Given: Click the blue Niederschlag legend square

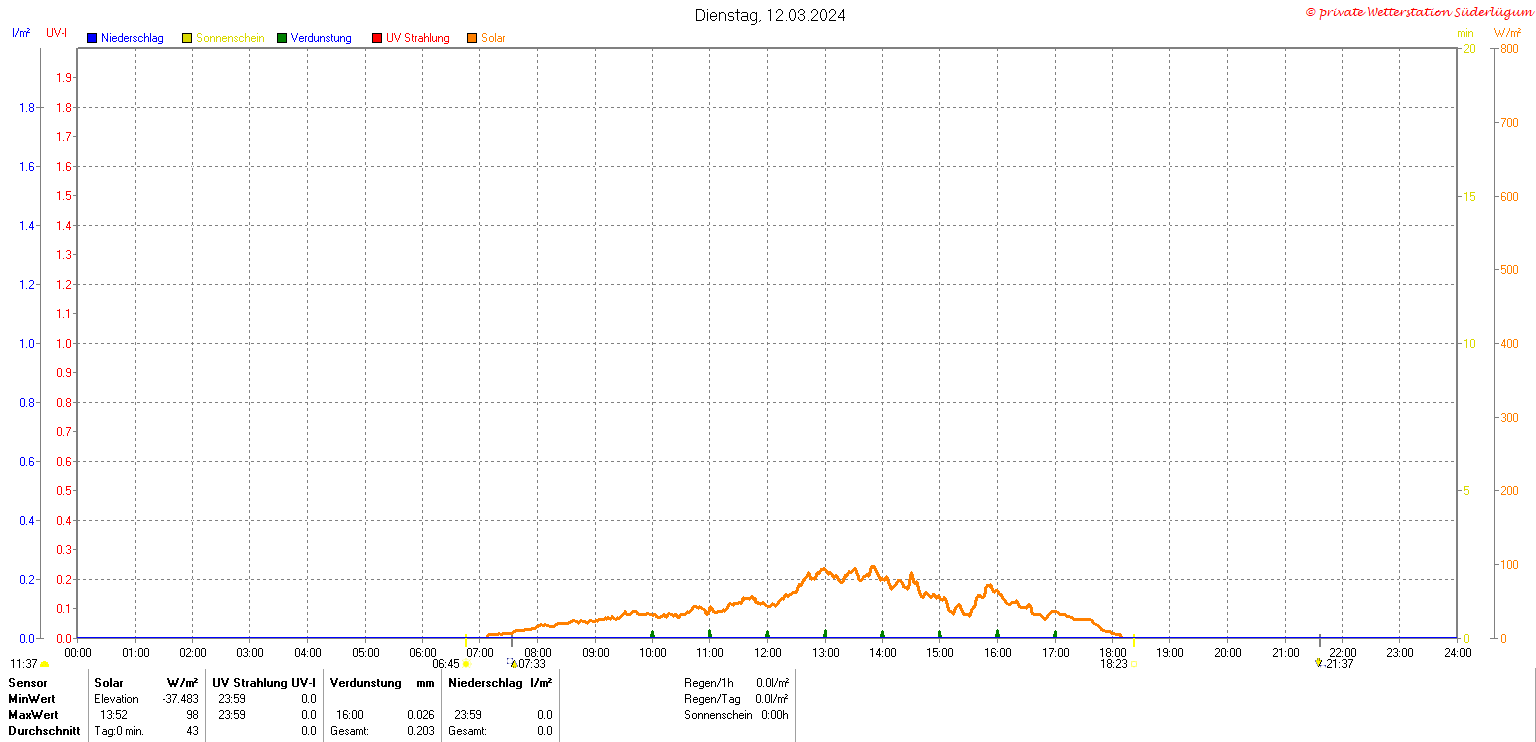Looking at the screenshot, I should pos(92,39).
